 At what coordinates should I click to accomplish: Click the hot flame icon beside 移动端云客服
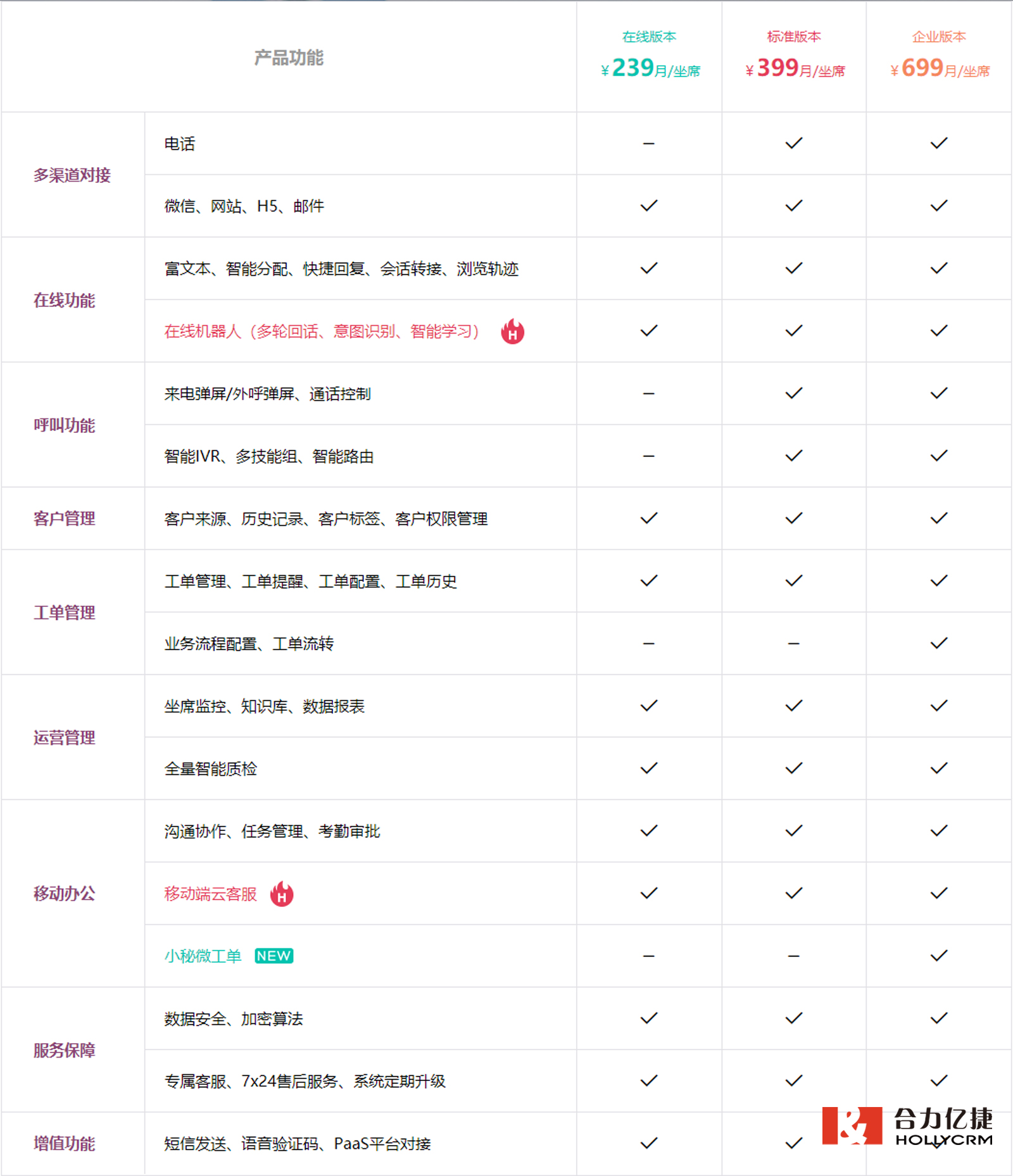pos(282,894)
